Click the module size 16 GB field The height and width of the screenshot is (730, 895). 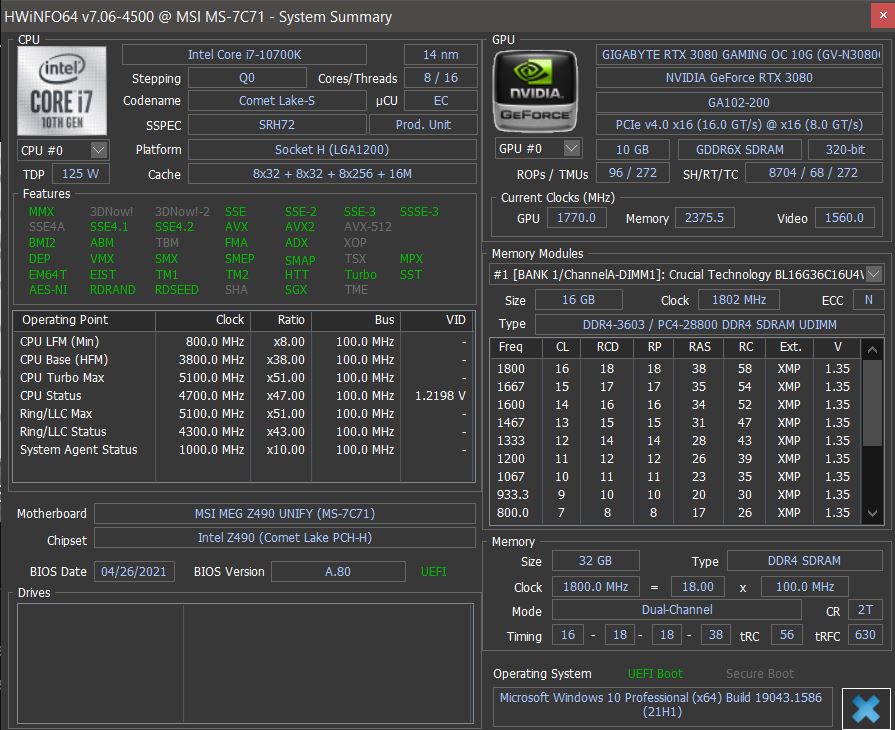coord(578,300)
